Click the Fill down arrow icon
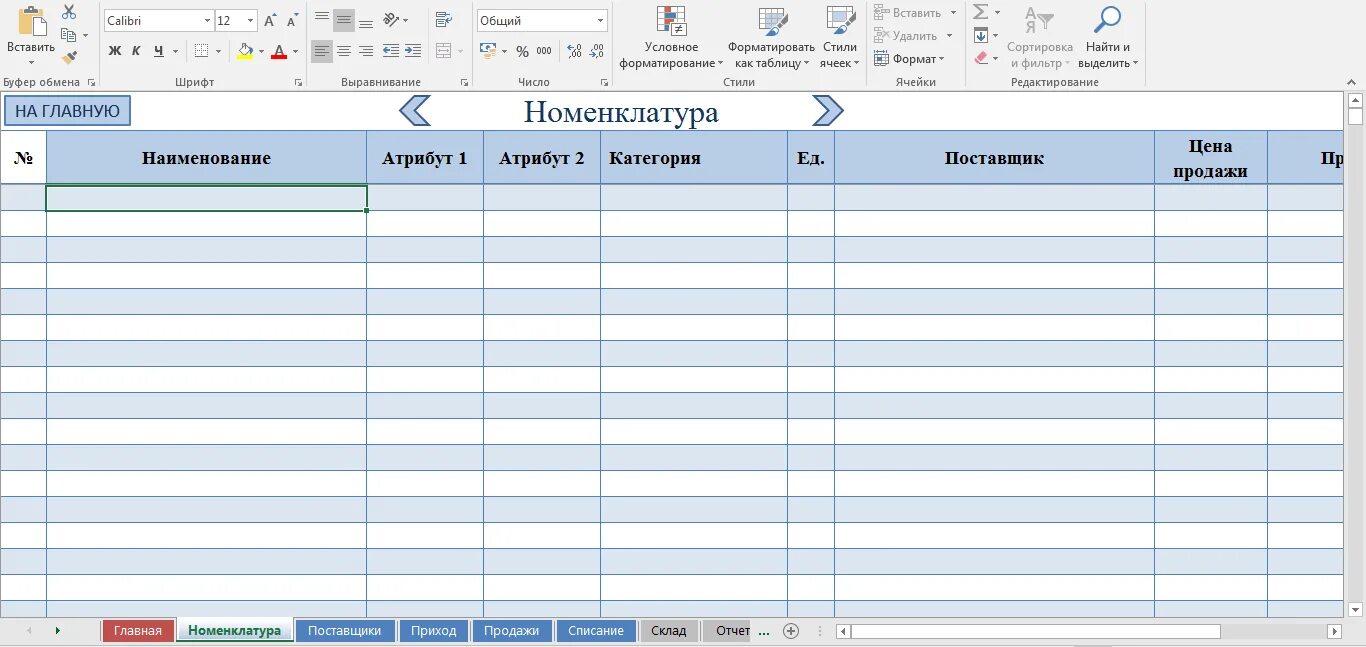 pos(981,36)
